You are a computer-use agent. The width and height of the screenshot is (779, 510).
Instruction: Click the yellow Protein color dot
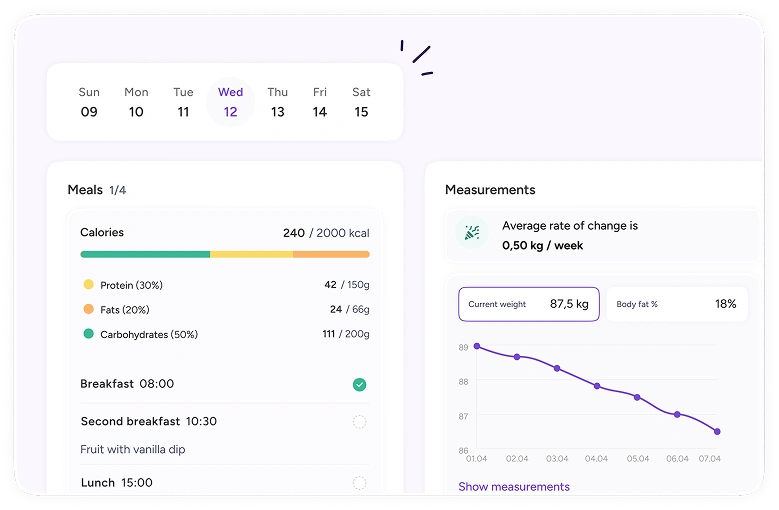coord(88,284)
